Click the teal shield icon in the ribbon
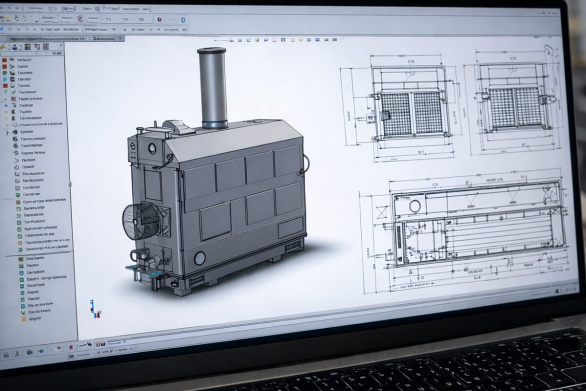Screen dimensions: 586x391 click(x=183, y=20)
